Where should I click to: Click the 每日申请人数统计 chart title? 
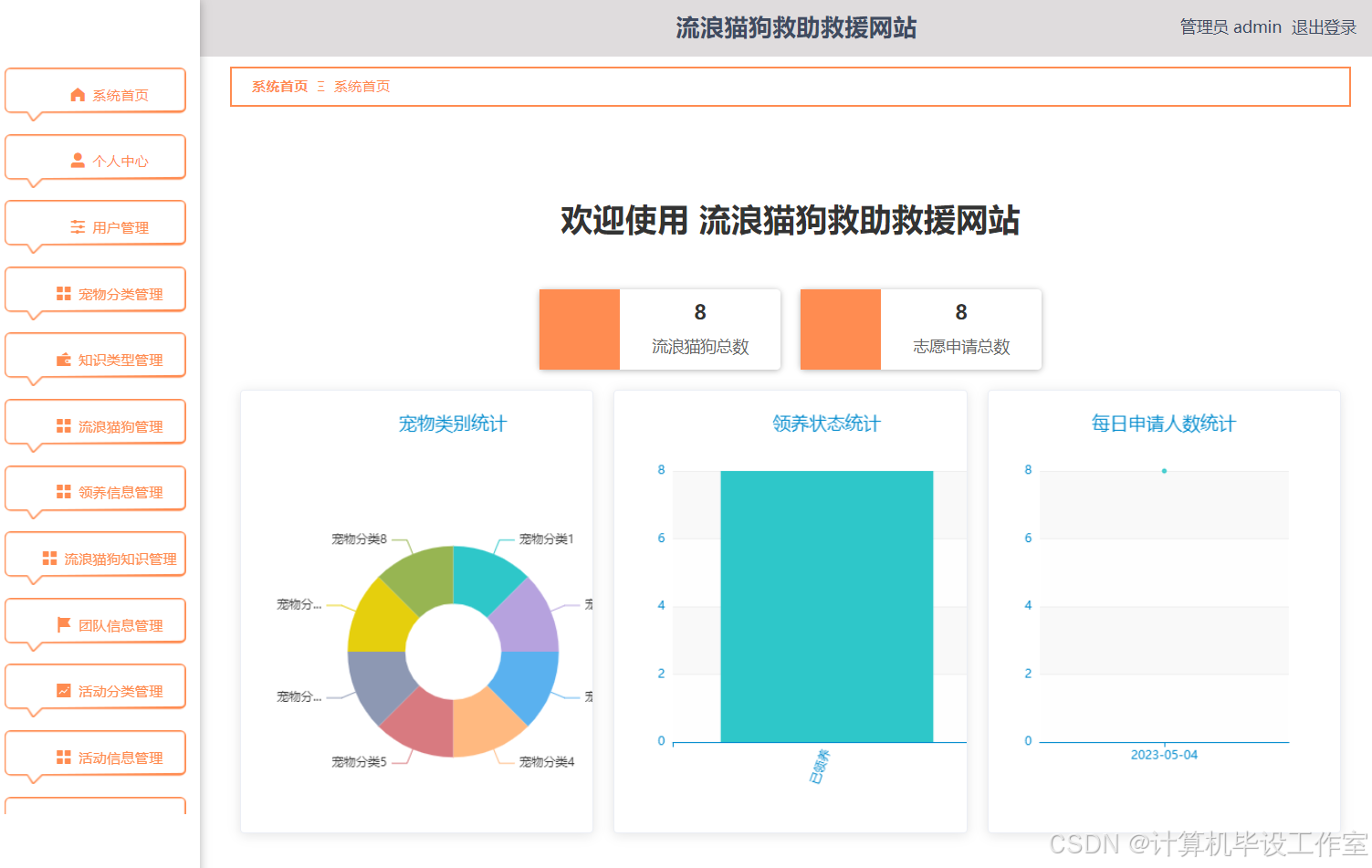[x=1164, y=424]
